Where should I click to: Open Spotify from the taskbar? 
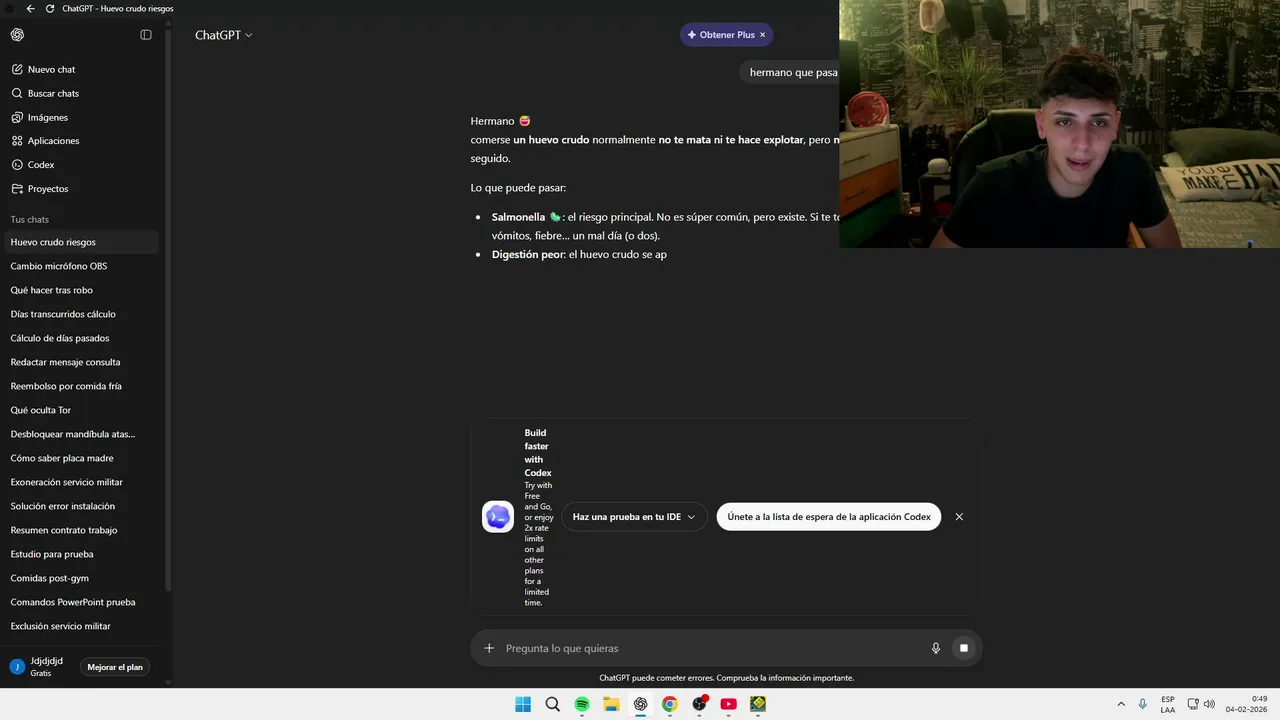(x=582, y=704)
